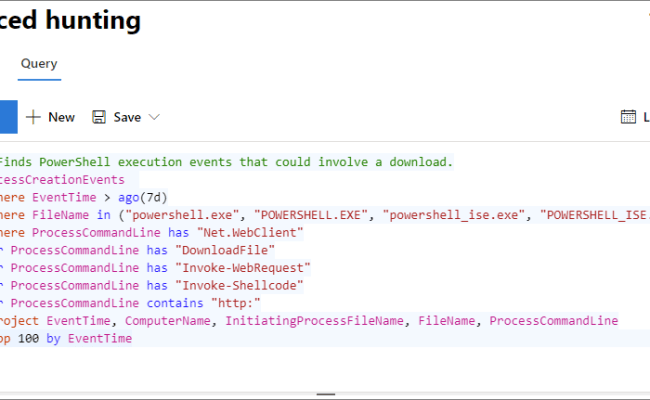Image resolution: width=650 pixels, height=400 pixels.
Task: Click the blue Run query button
Action: 8,117
